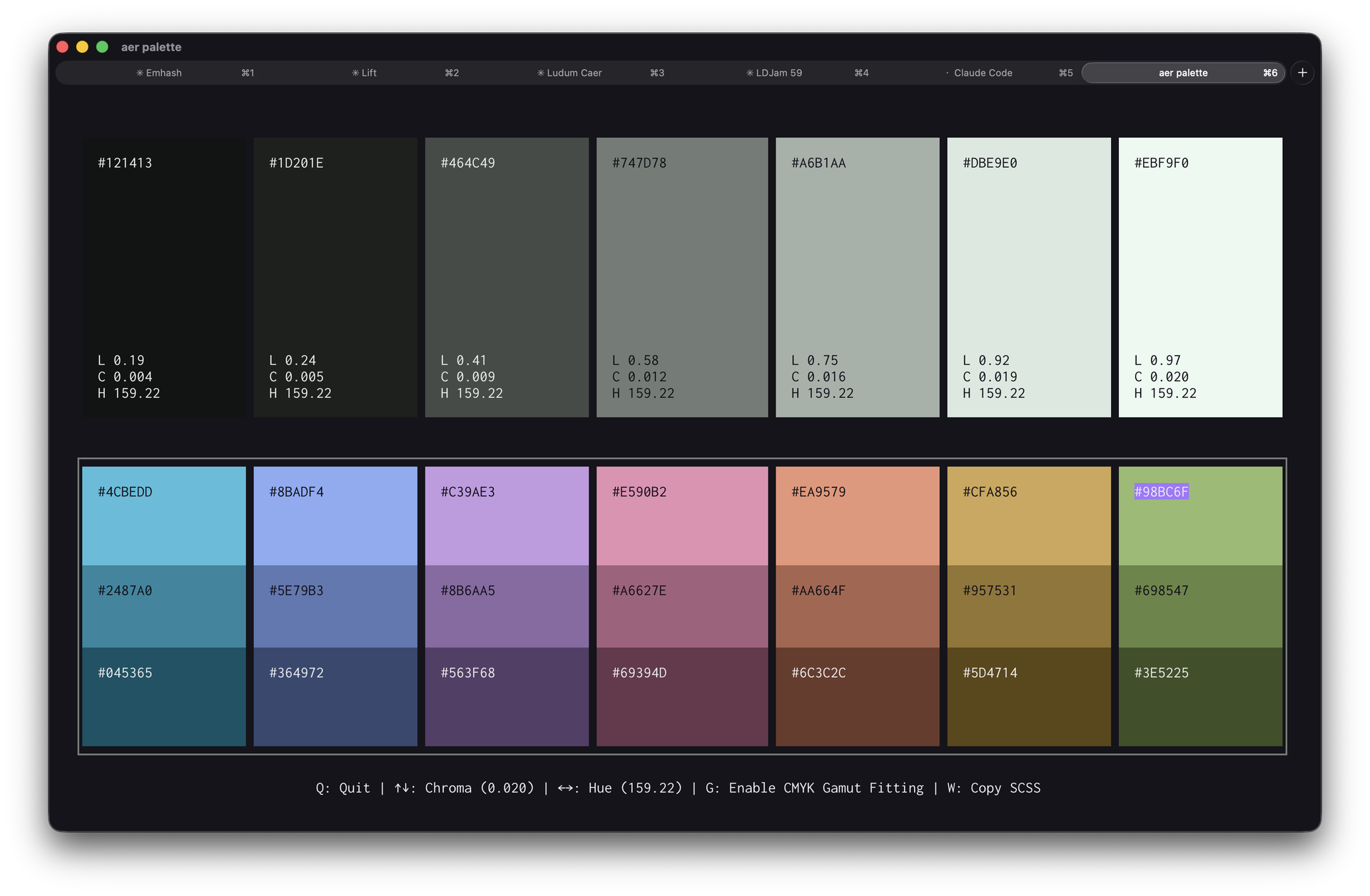Select the #1D201E gray swatch
1370x896 pixels.
pyautogui.click(x=335, y=278)
